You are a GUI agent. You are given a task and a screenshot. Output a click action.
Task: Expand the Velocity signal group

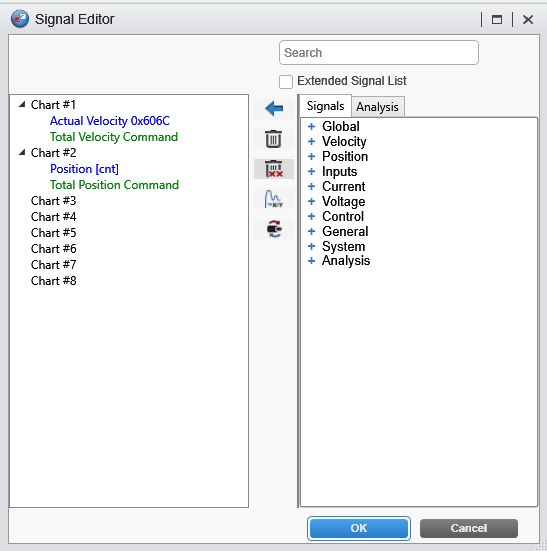(311, 141)
